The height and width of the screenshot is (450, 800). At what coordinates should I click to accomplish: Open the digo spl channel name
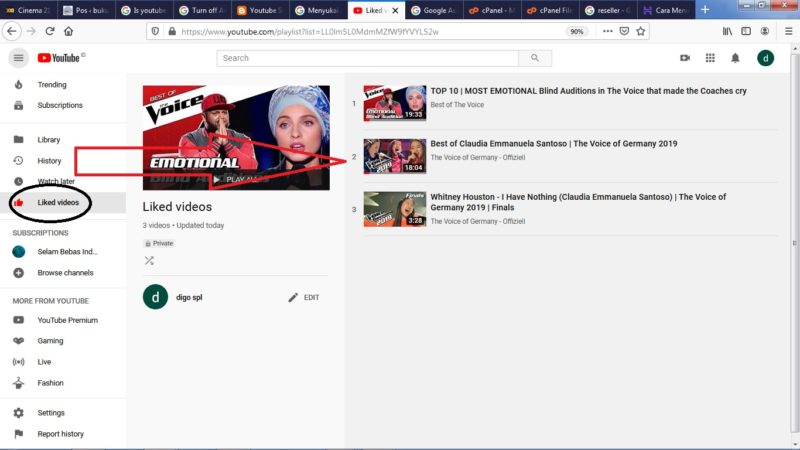click(x=189, y=297)
